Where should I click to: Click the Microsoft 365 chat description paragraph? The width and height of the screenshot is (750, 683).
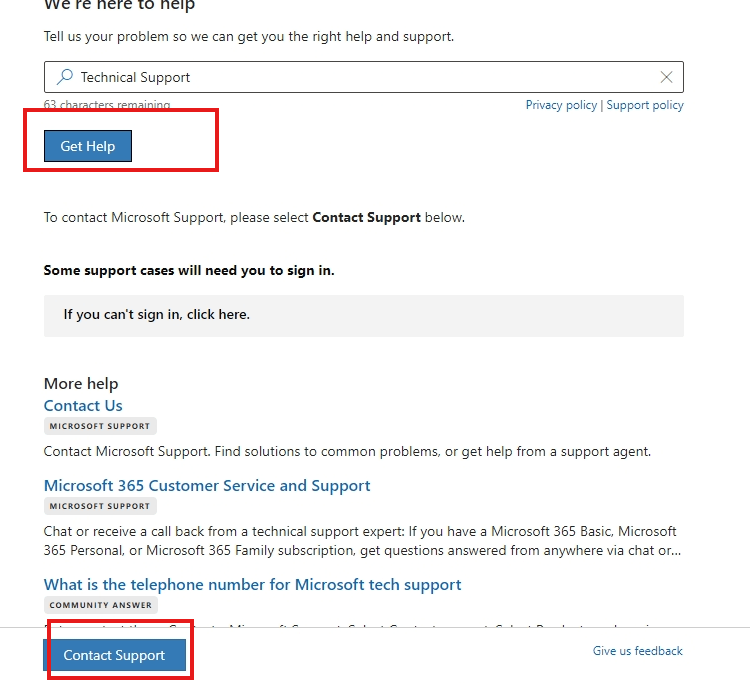tap(362, 541)
